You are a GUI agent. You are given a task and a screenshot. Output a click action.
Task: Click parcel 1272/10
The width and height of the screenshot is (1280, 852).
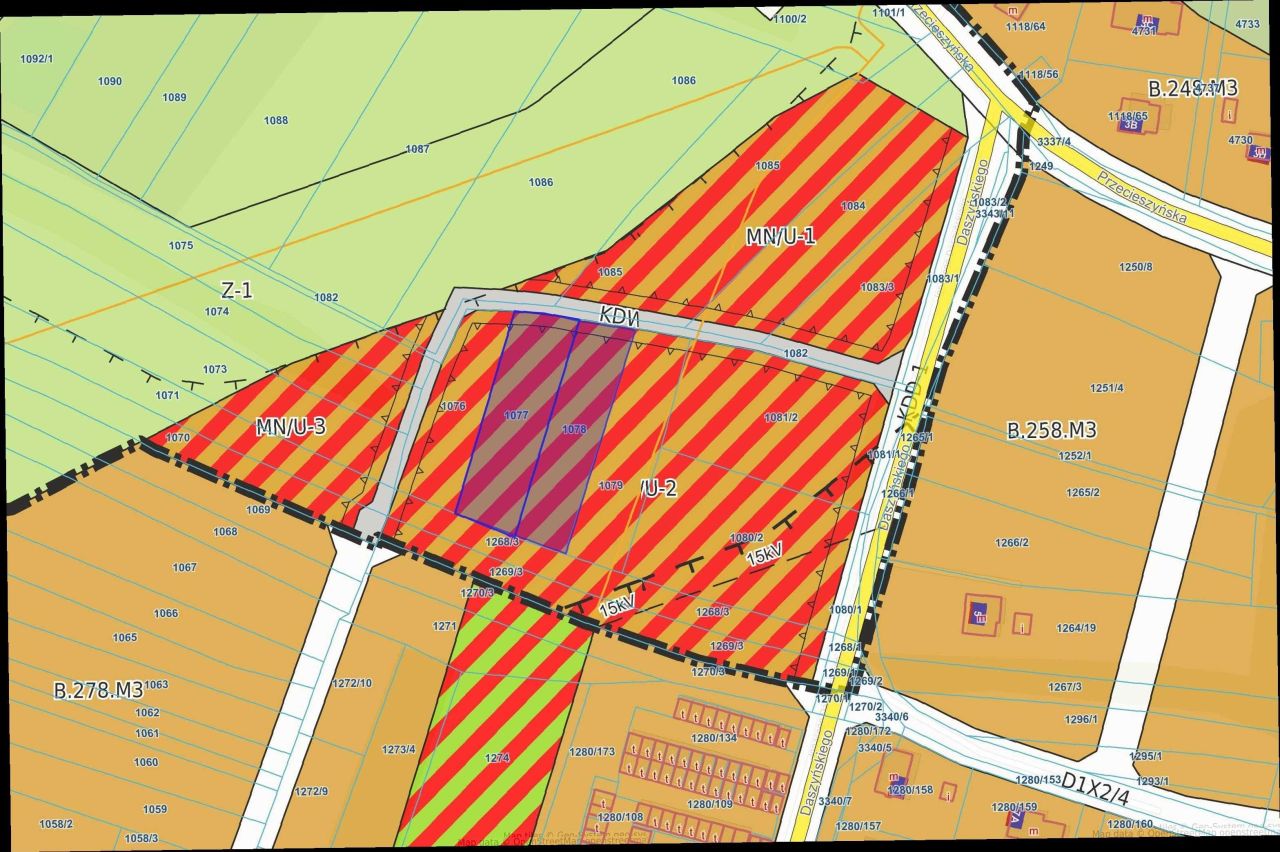[x=352, y=683]
